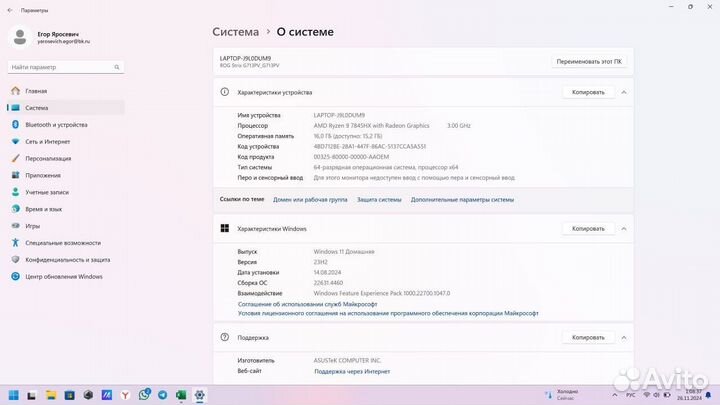Select the Система item in sidebar
This screenshot has height=405, width=720.
pos(65,108)
